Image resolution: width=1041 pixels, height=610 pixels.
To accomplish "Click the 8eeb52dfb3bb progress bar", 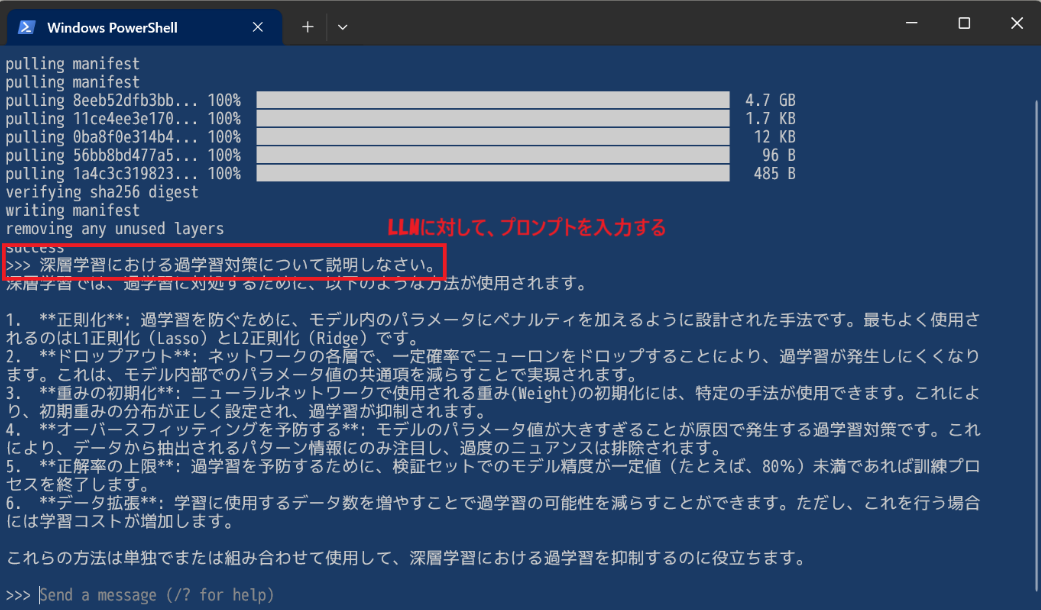I will [493, 100].
